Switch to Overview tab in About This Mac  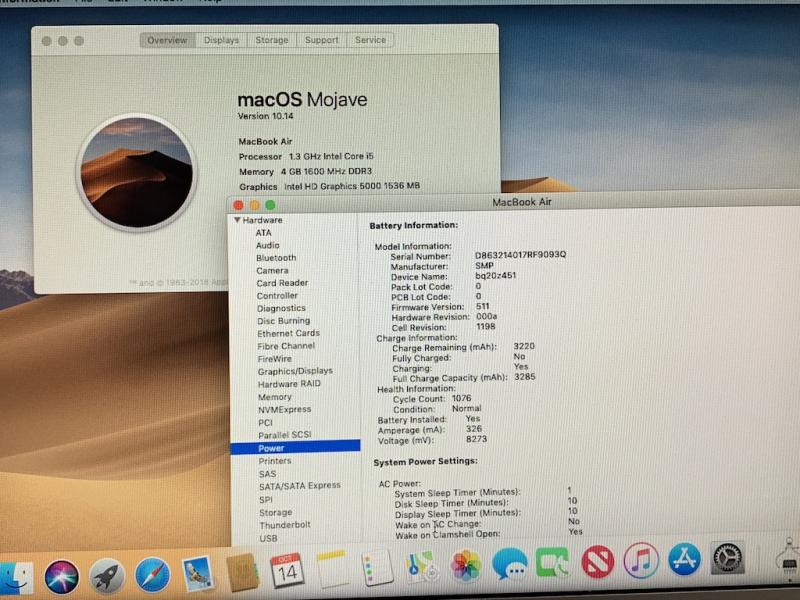(x=167, y=40)
